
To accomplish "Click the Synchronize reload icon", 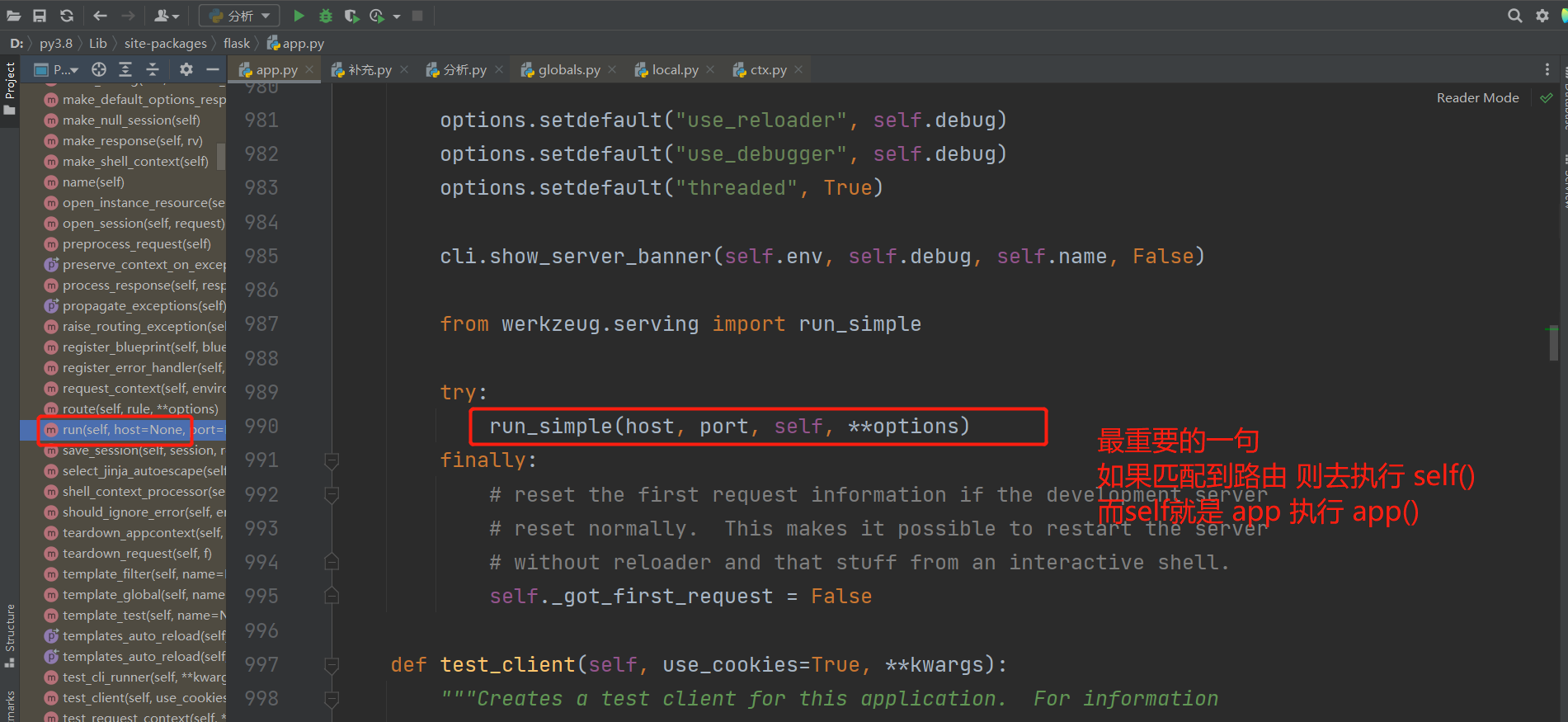I will (67, 16).
